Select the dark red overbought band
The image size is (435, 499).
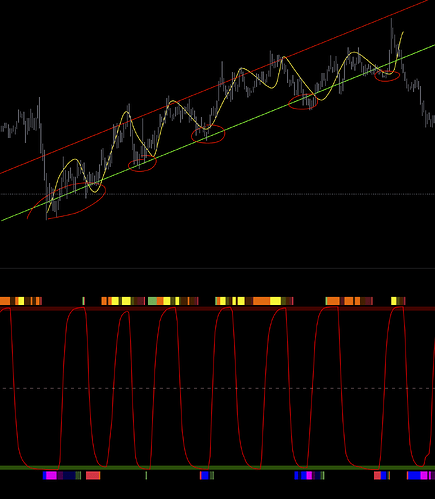click(x=217, y=309)
